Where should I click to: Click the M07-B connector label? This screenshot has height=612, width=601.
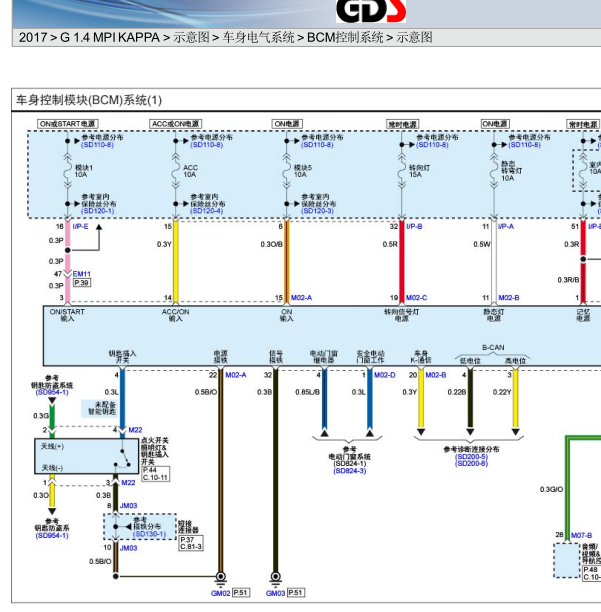(x=581, y=536)
